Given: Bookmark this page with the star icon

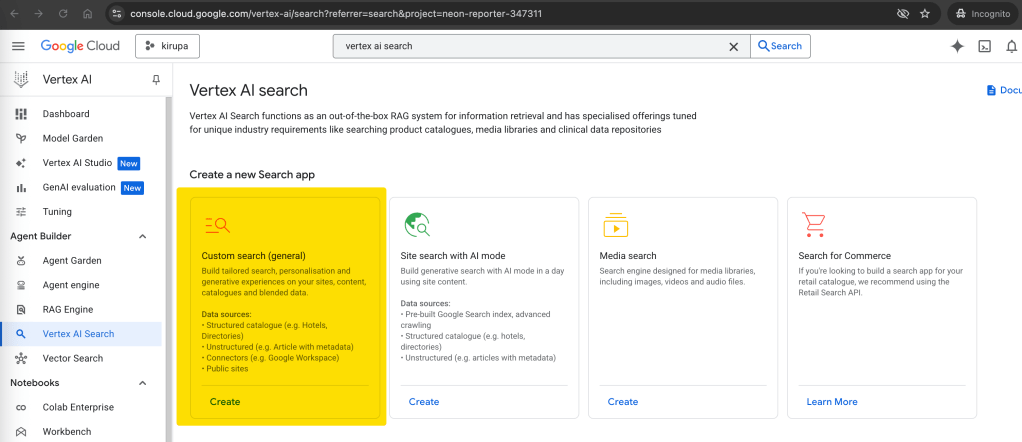Looking at the screenshot, I should [925, 14].
